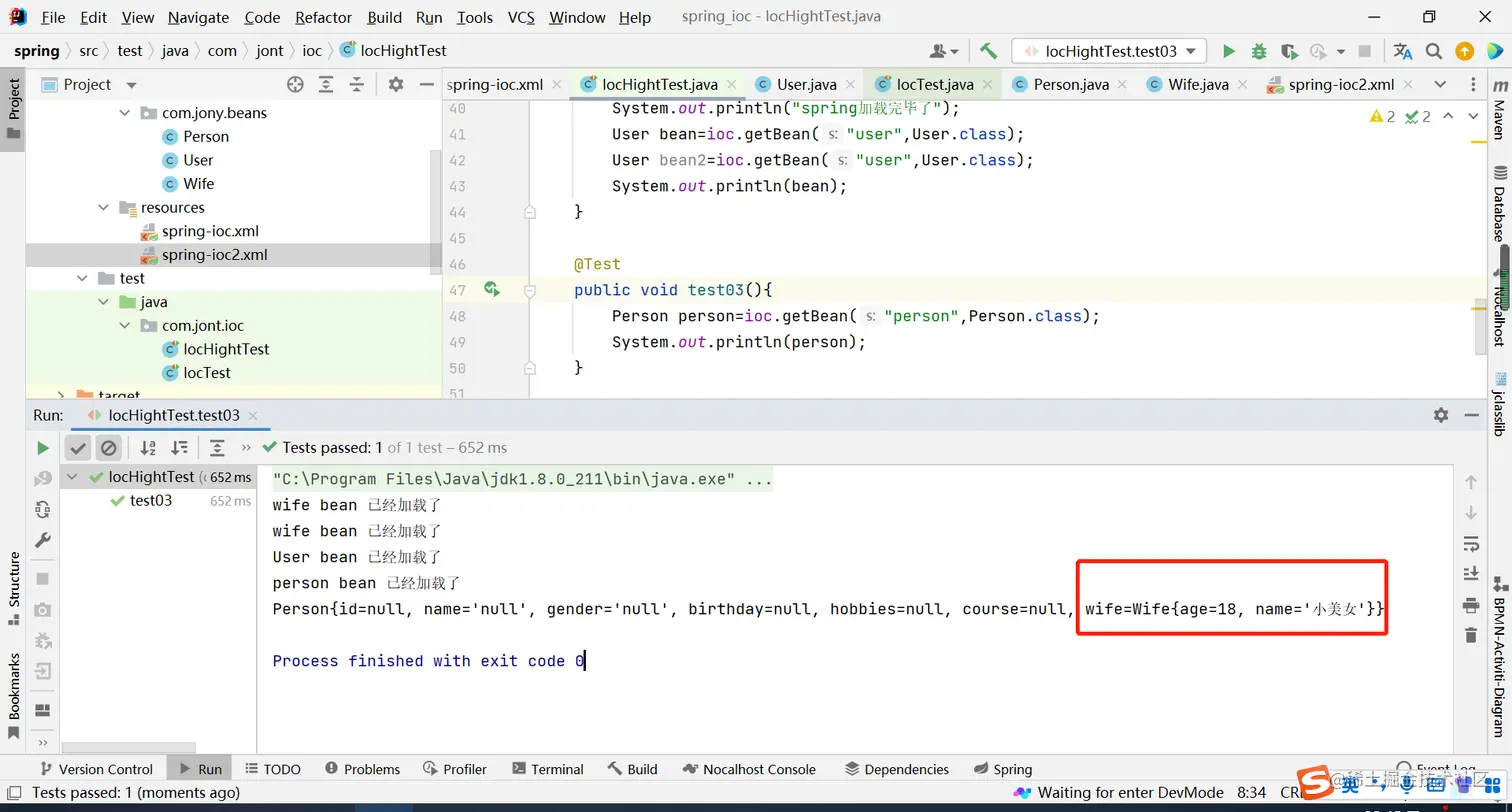
Task: Close the locHightTest.java editor tab
Action: (x=731, y=85)
